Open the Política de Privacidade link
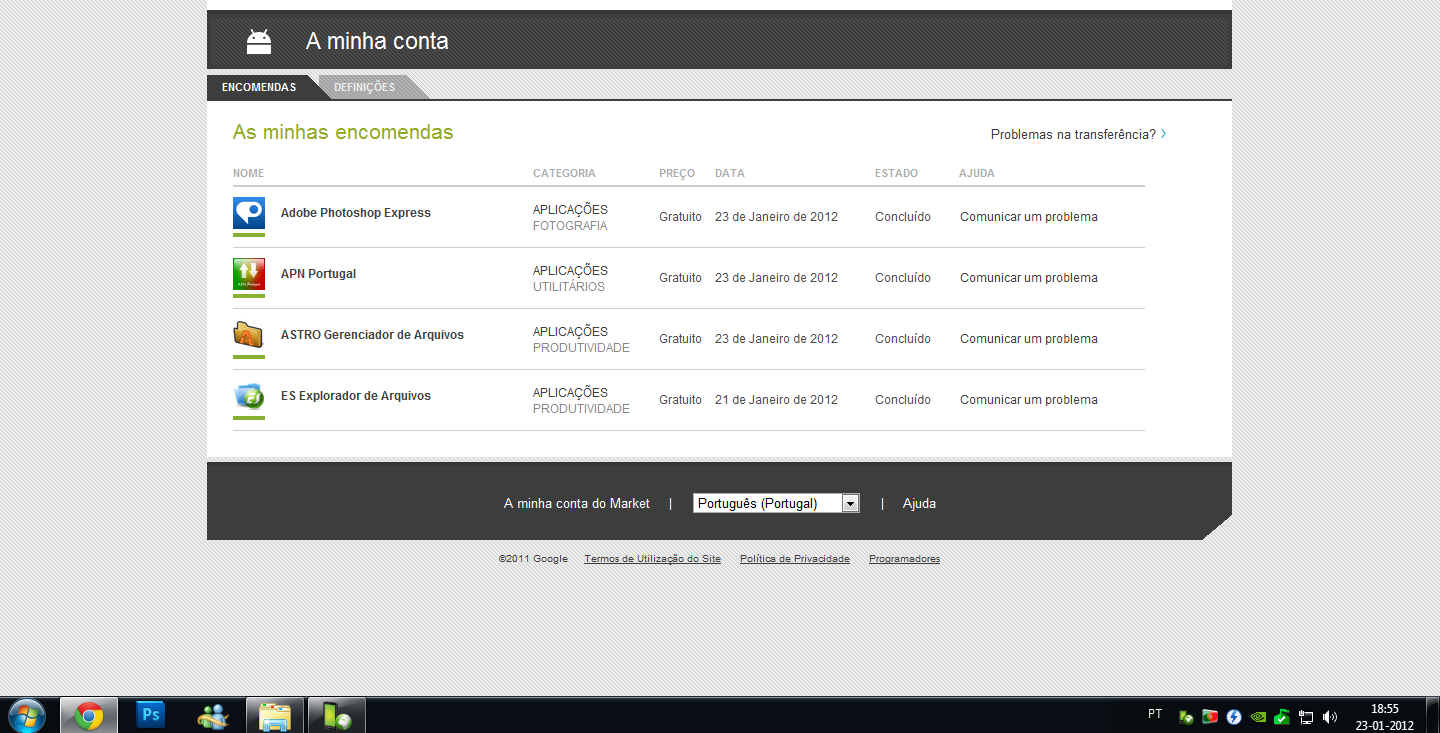 [794, 558]
